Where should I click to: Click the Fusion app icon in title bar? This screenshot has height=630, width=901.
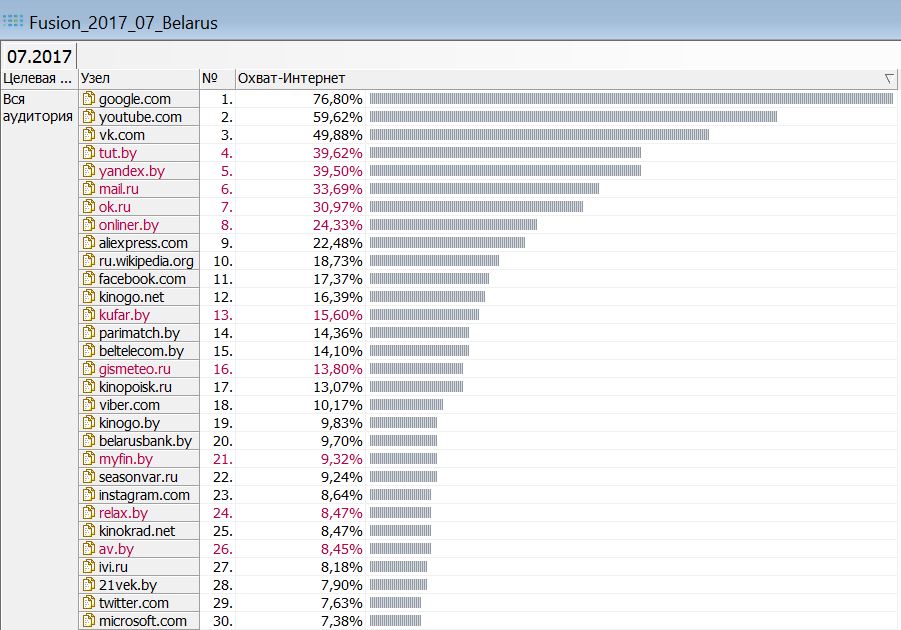click(x=13, y=21)
